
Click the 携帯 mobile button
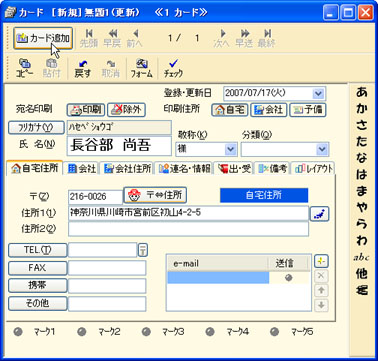click(37, 286)
